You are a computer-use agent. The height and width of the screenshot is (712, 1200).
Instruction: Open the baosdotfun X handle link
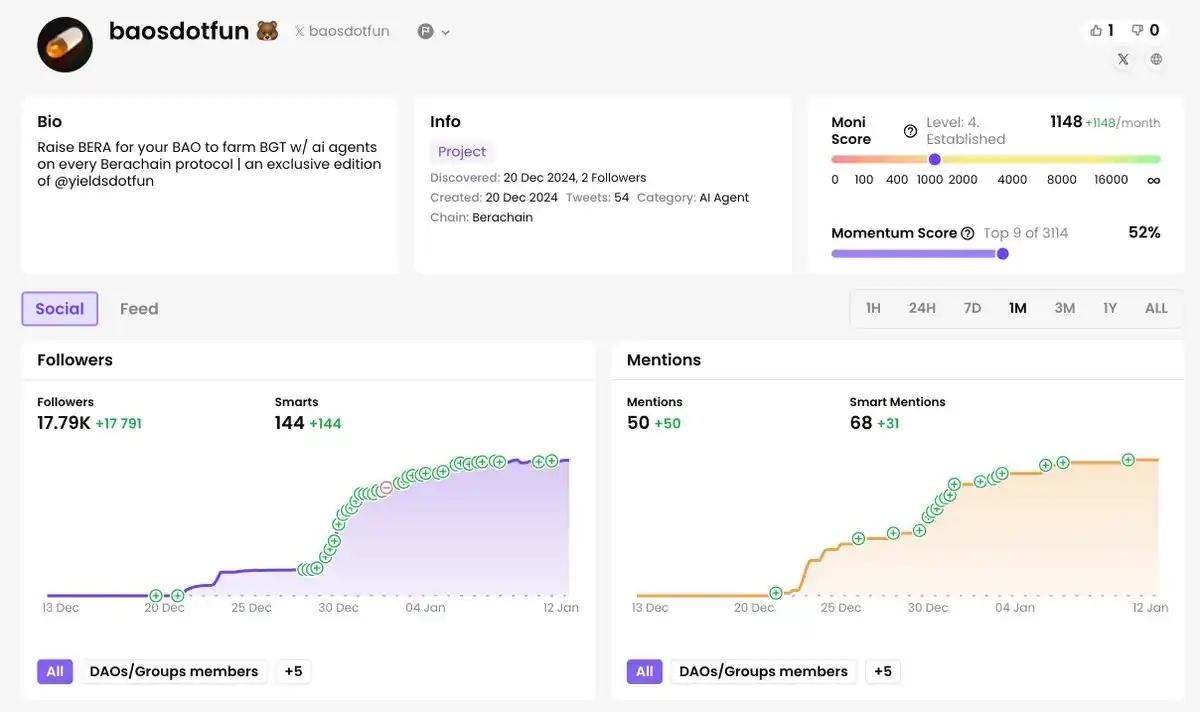tap(341, 31)
